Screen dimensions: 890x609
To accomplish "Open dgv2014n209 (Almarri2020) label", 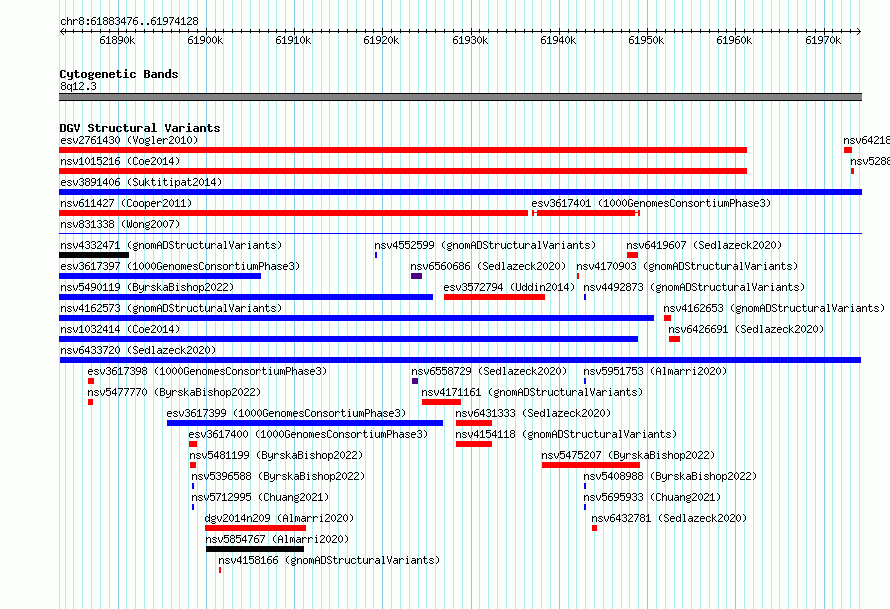I will tap(279, 518).
